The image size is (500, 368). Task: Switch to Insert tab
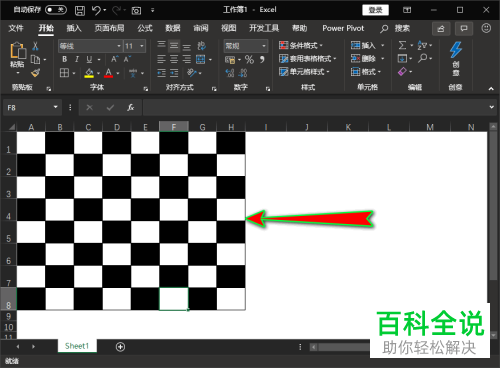[x=74, y=28]
